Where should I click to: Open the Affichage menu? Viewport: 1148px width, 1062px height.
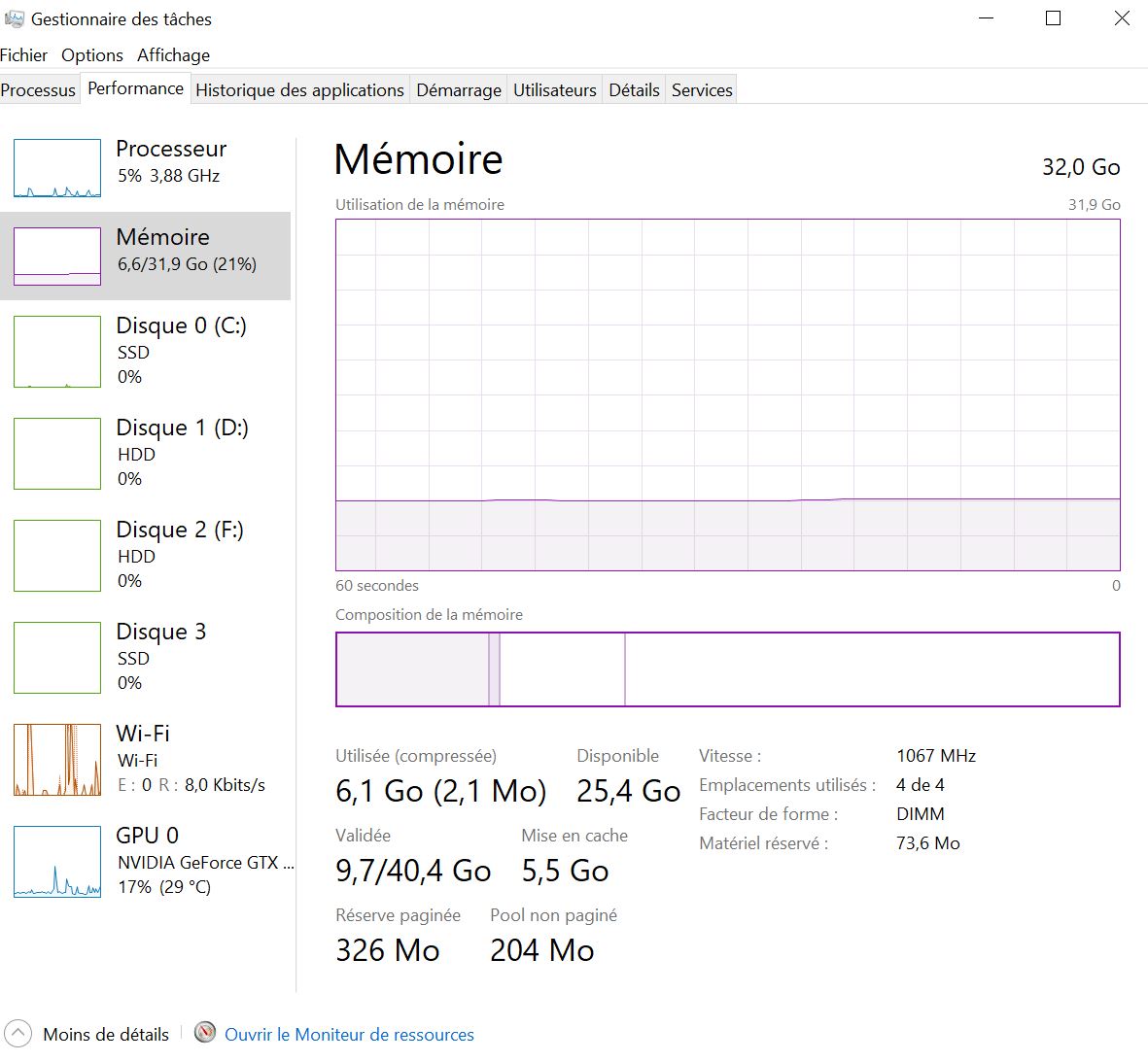pyautogui.click(x=173, y=55)
